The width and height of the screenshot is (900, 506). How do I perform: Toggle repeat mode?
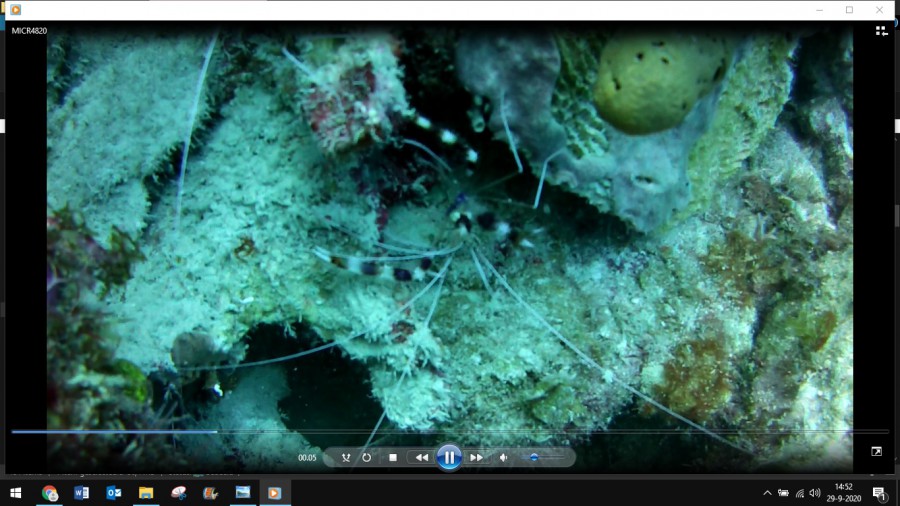point(367,457)
